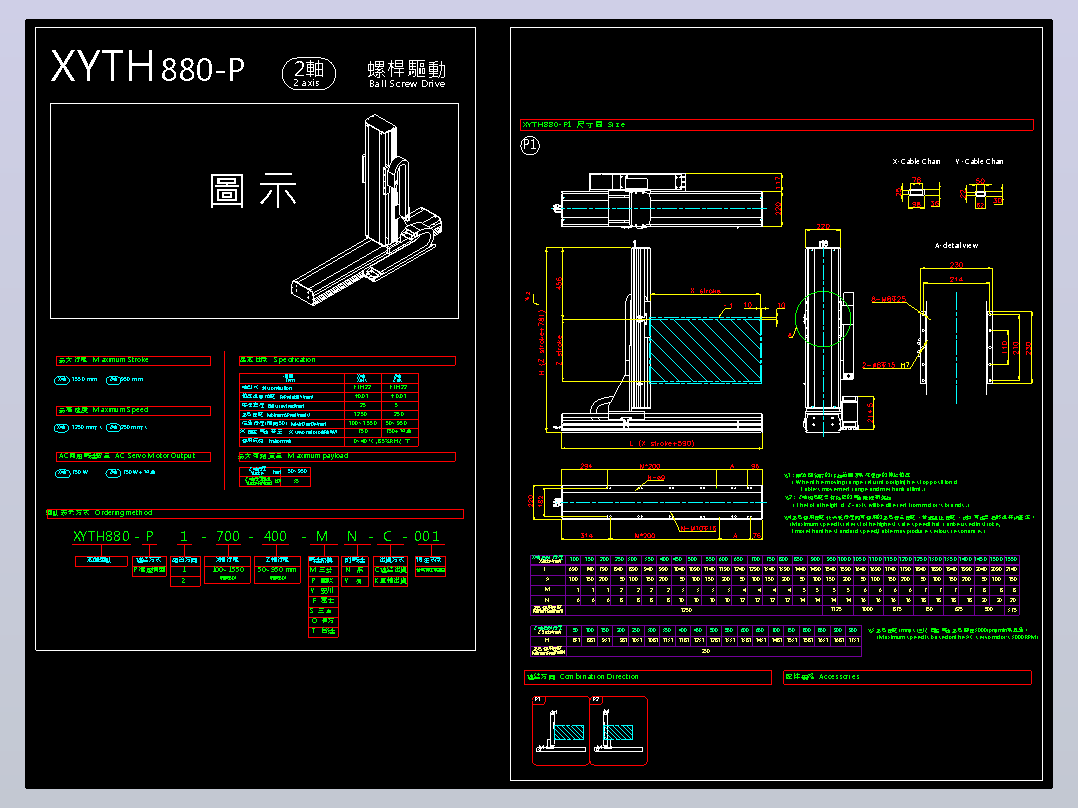Click the '700' value in the ordering code

(228, 536)
